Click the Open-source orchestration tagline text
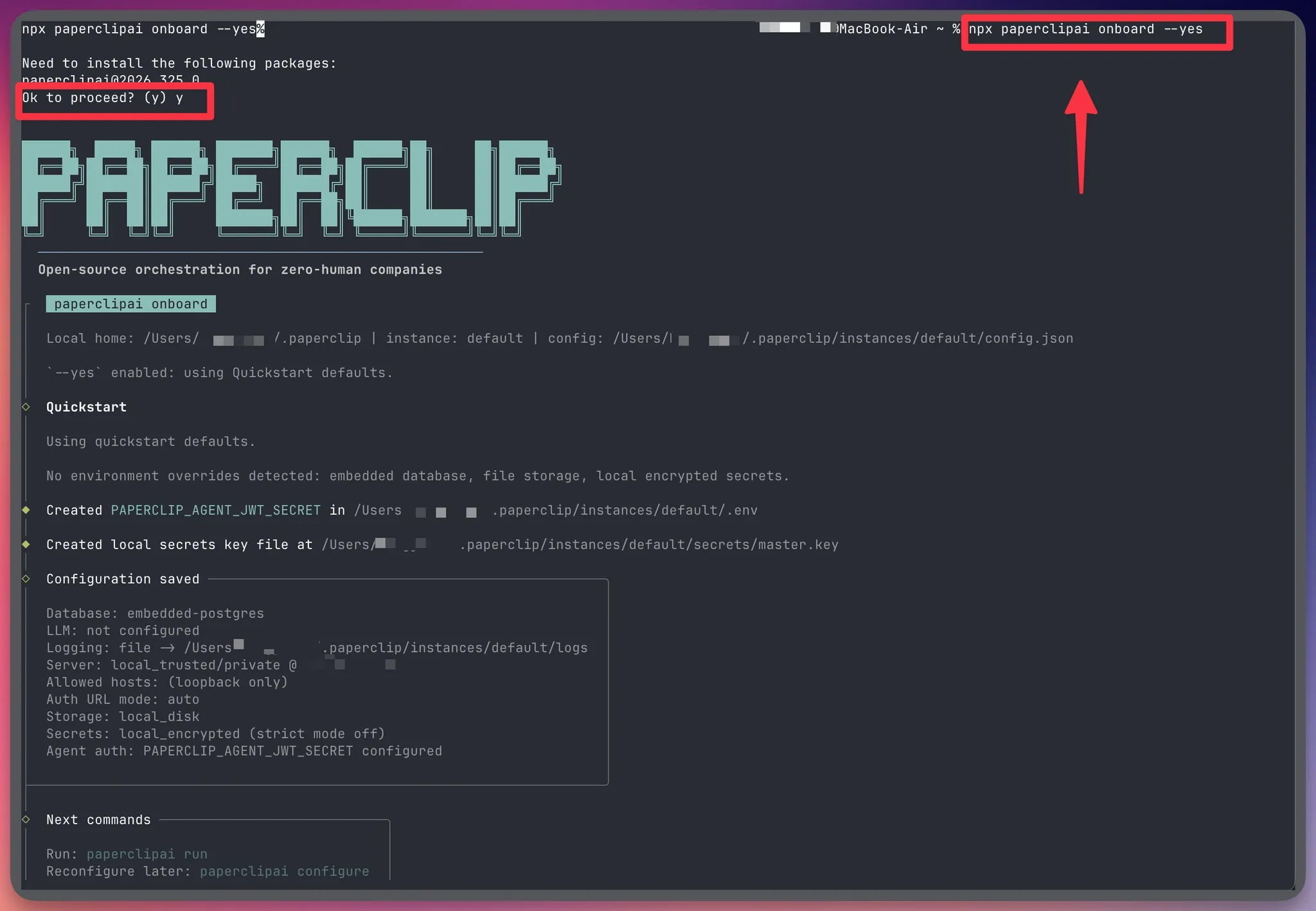The image size is (1316, 911). (x=240, y=270)
